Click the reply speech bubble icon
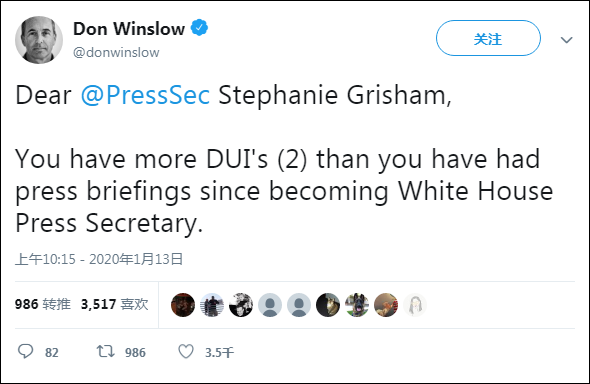This screenshot has width=590, height=384. (26, 352)
